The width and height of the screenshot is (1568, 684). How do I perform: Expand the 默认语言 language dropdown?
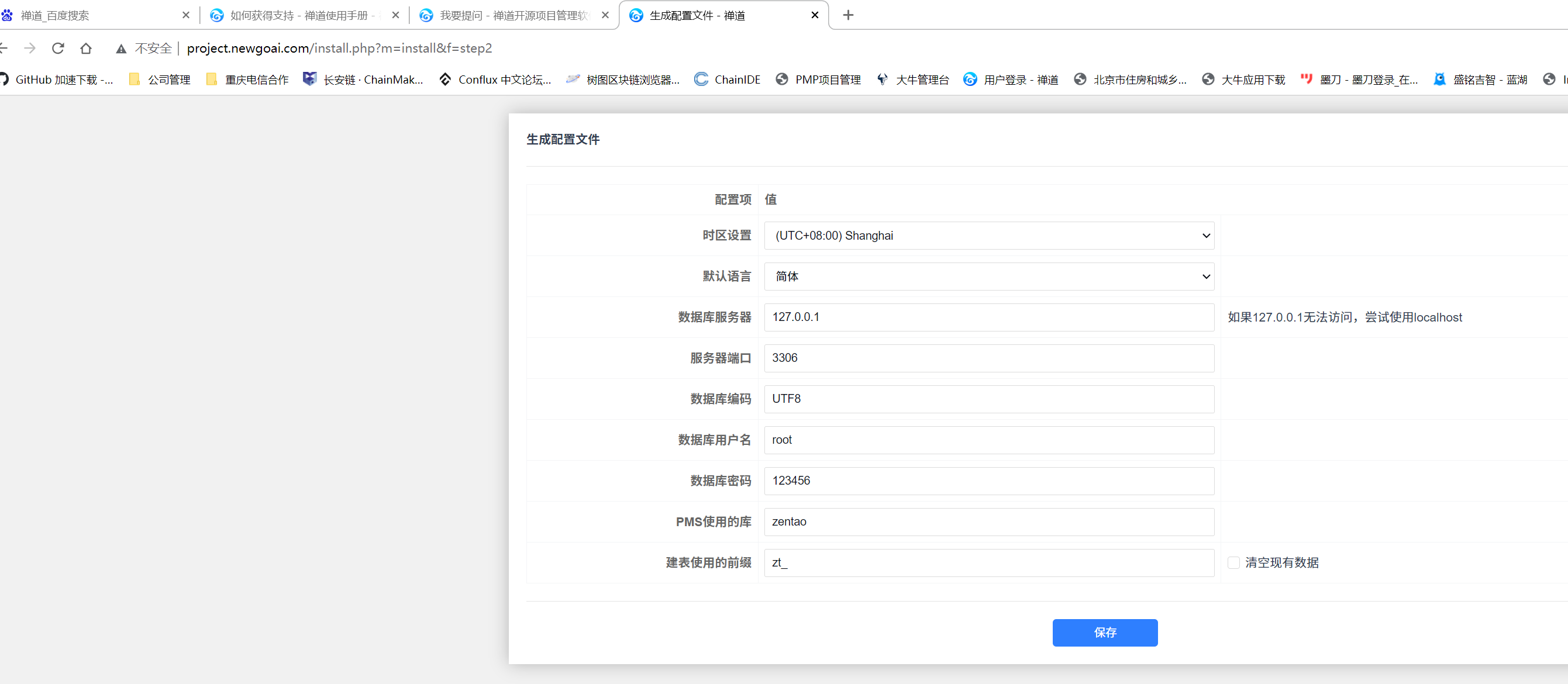tap(988, 277)
